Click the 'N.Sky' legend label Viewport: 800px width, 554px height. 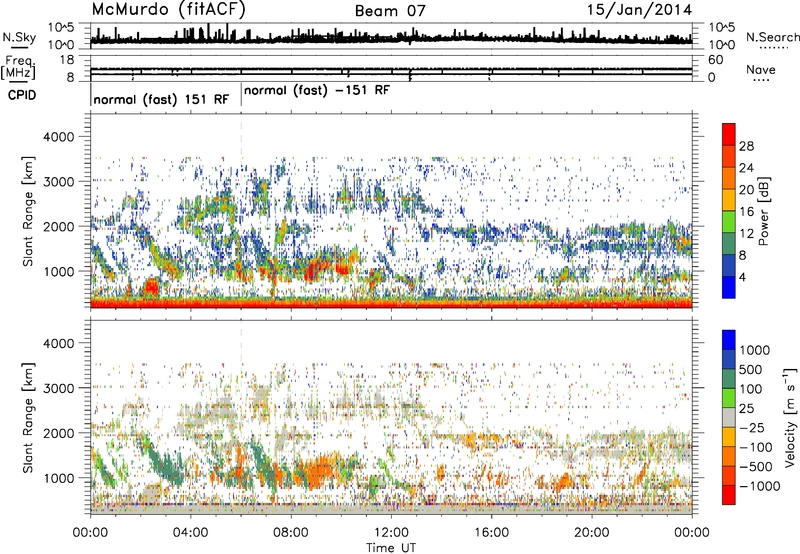click(x=19, y=37)
